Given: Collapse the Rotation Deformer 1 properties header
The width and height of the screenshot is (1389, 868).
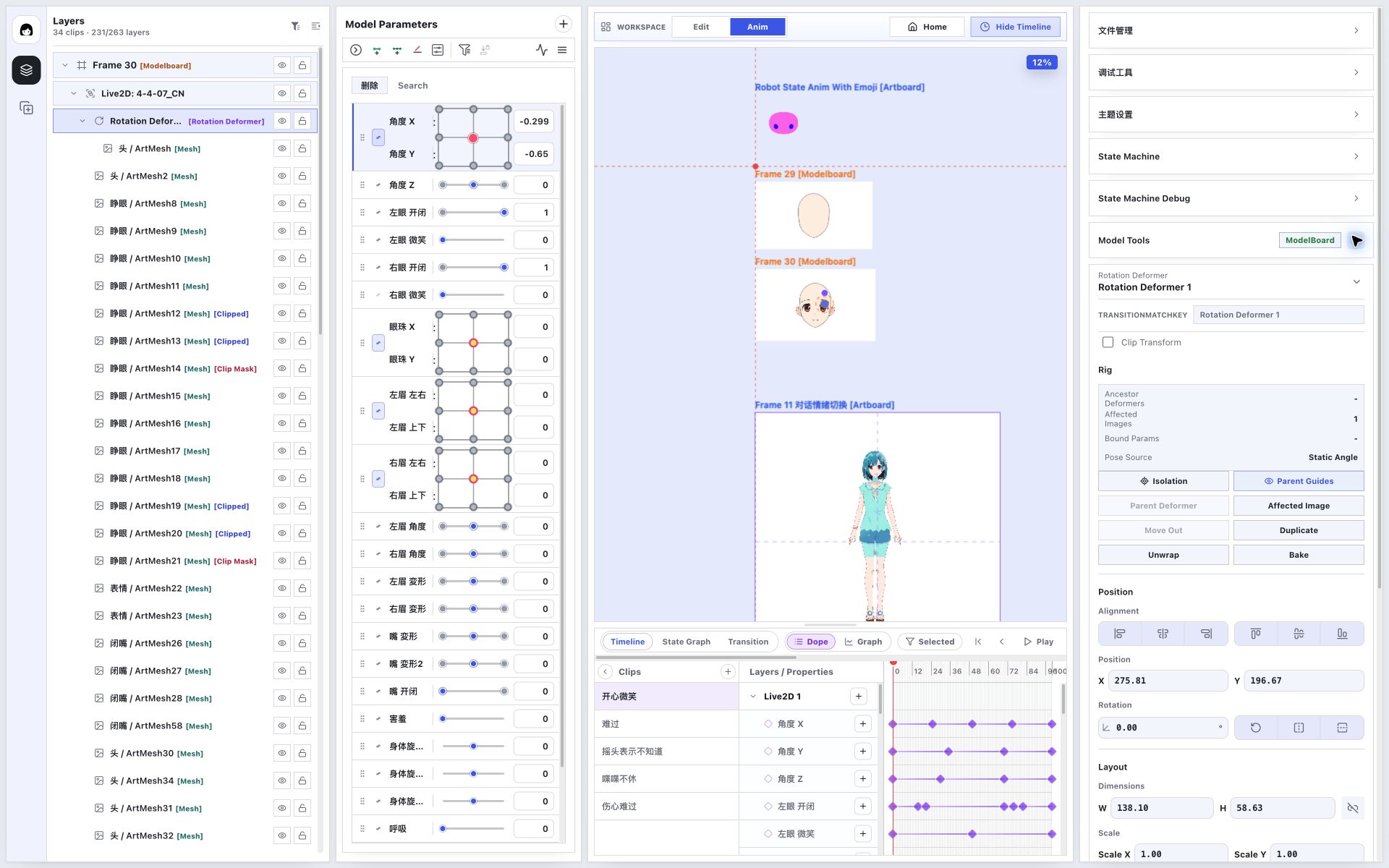Looking at the screenshot, I should coord(1356,281).
